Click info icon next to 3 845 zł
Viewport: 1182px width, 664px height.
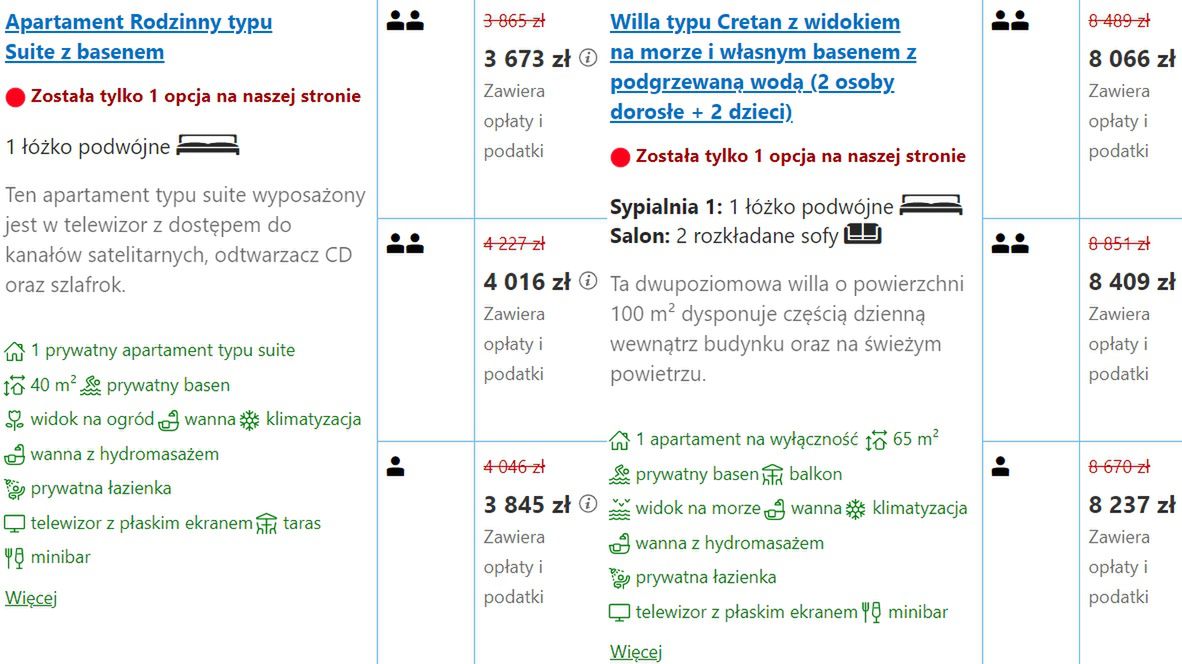coord(588,504)
